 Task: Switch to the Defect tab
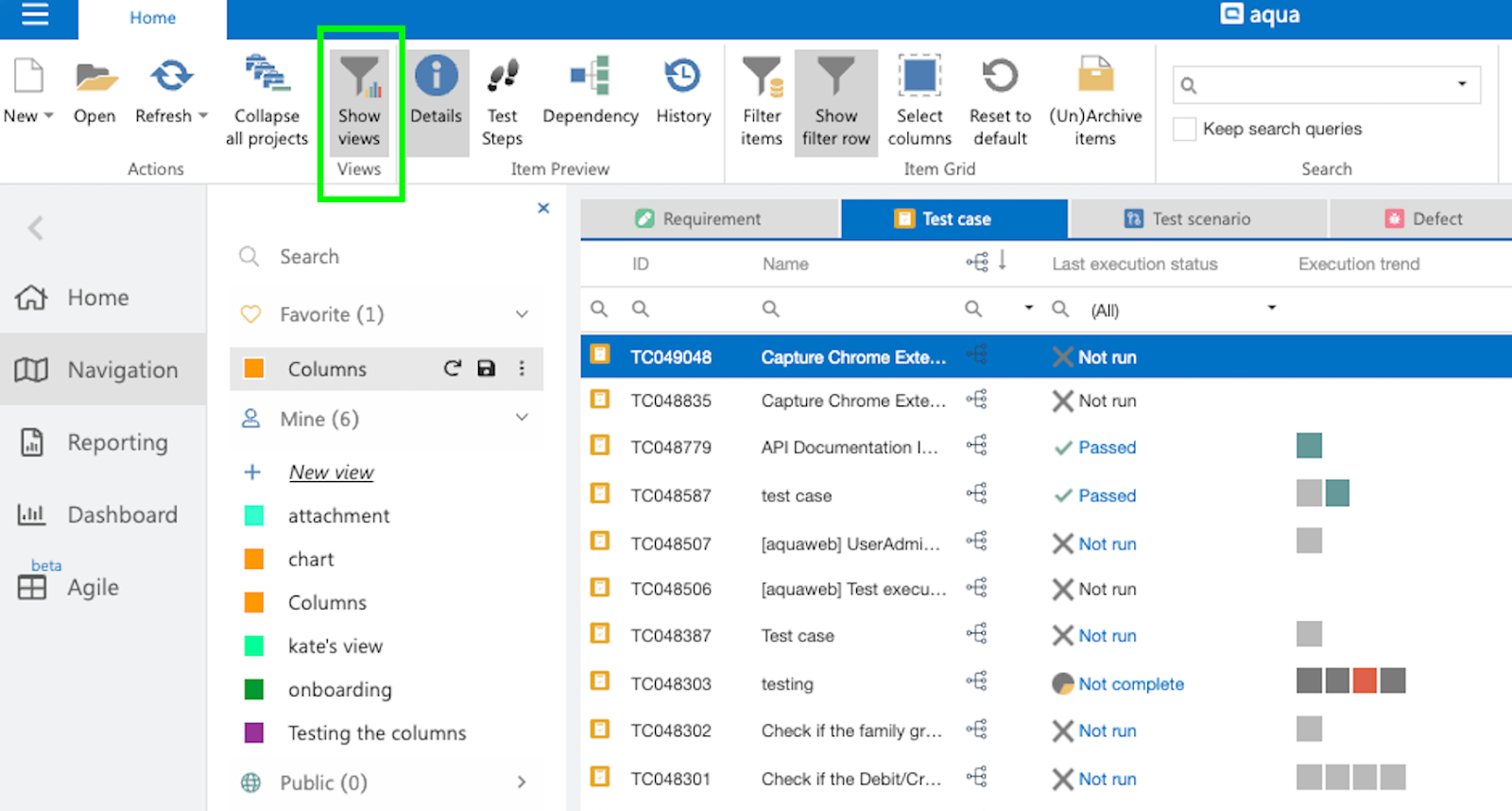[1423, 219]
